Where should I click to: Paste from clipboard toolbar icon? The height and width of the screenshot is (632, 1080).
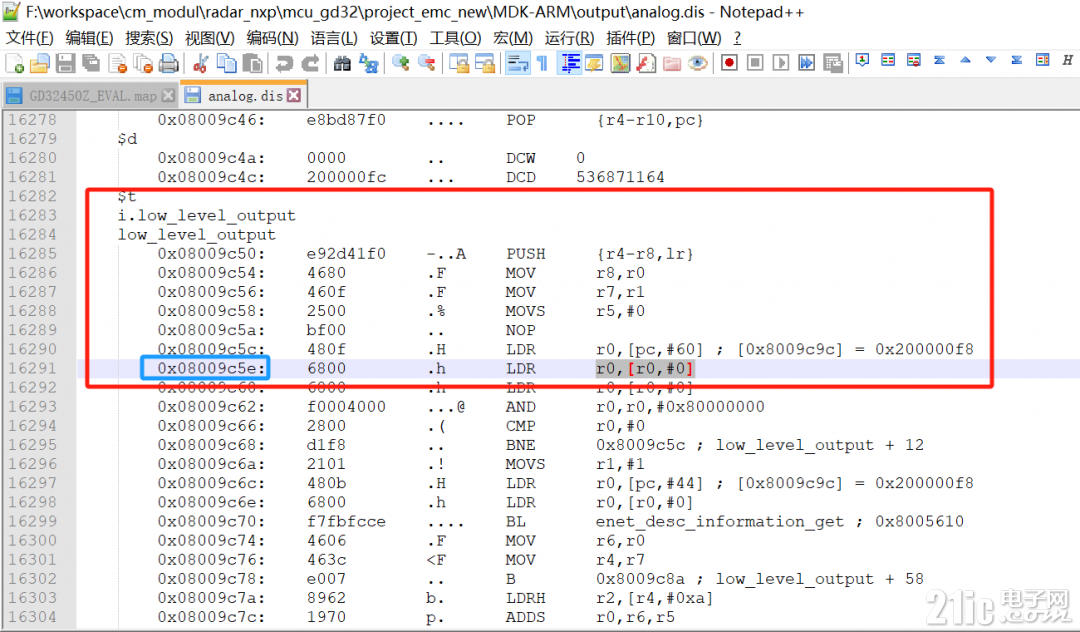(x=252, y=63)
